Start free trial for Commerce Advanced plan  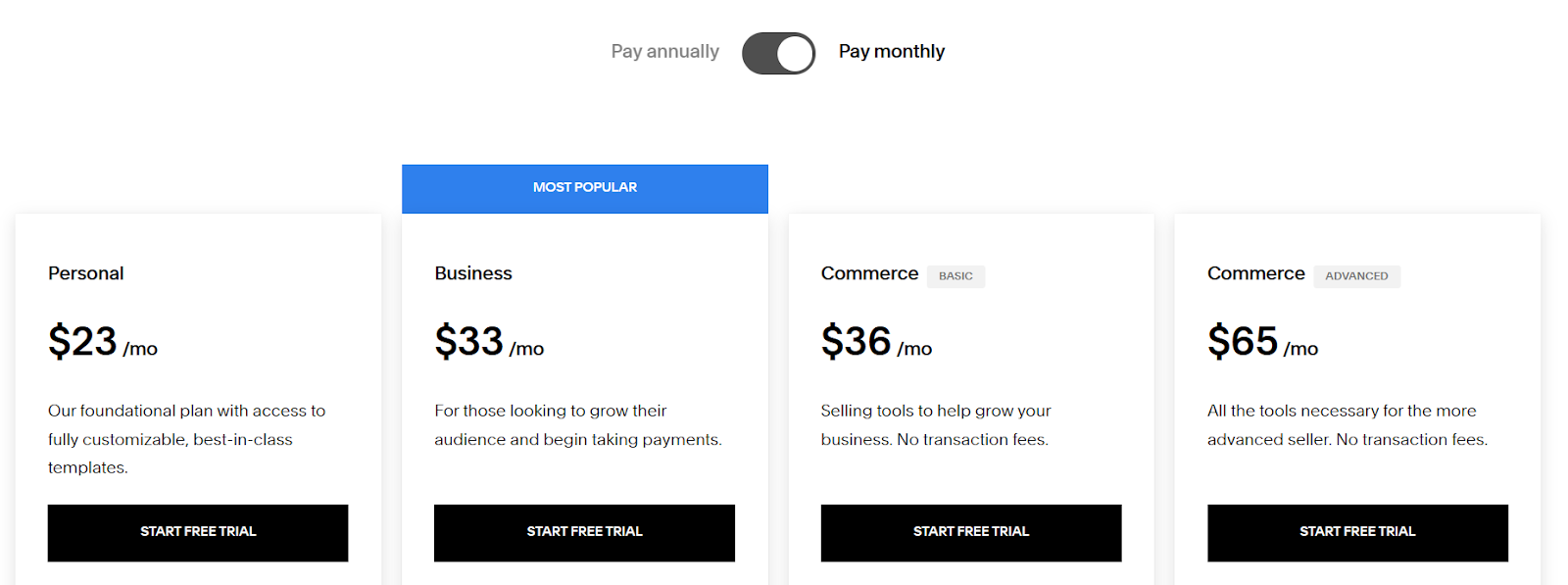pos(1357,533)
